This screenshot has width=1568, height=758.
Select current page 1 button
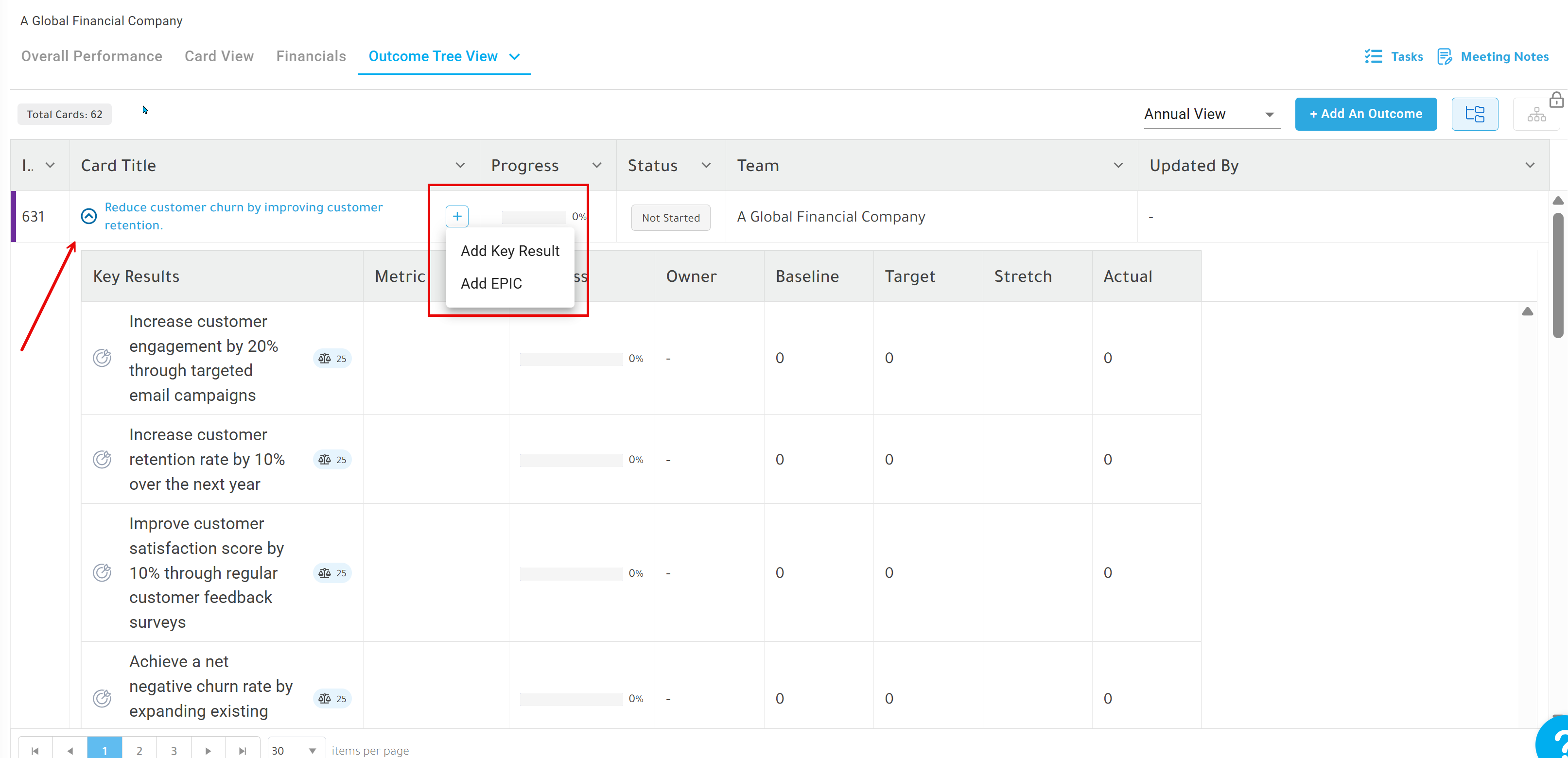pyautogui.click(x=105, y=750)
